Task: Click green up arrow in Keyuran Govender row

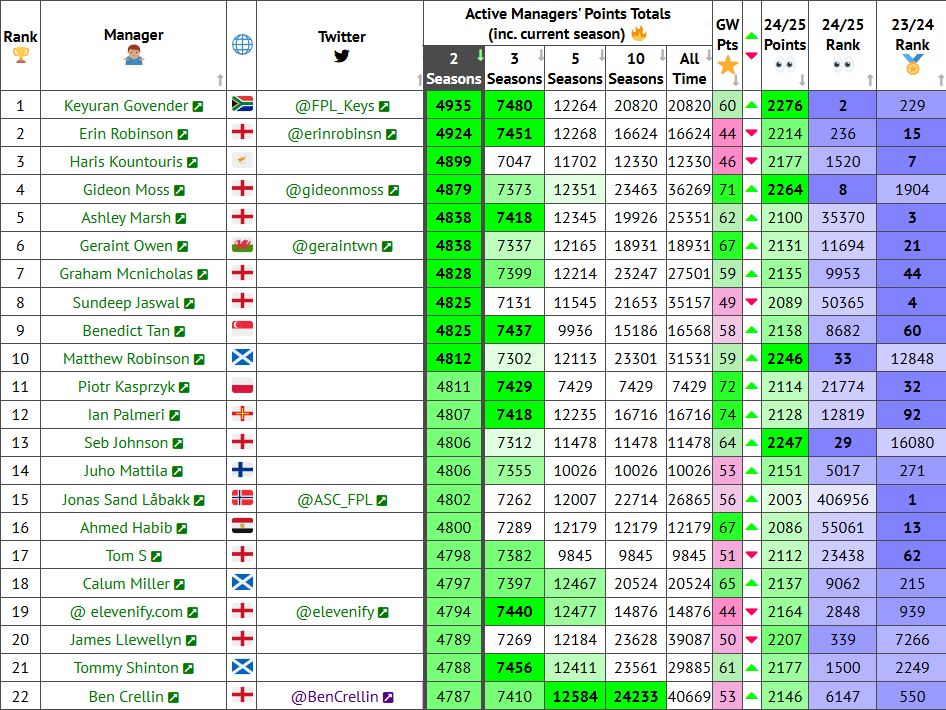Action: tap(751, 106)
